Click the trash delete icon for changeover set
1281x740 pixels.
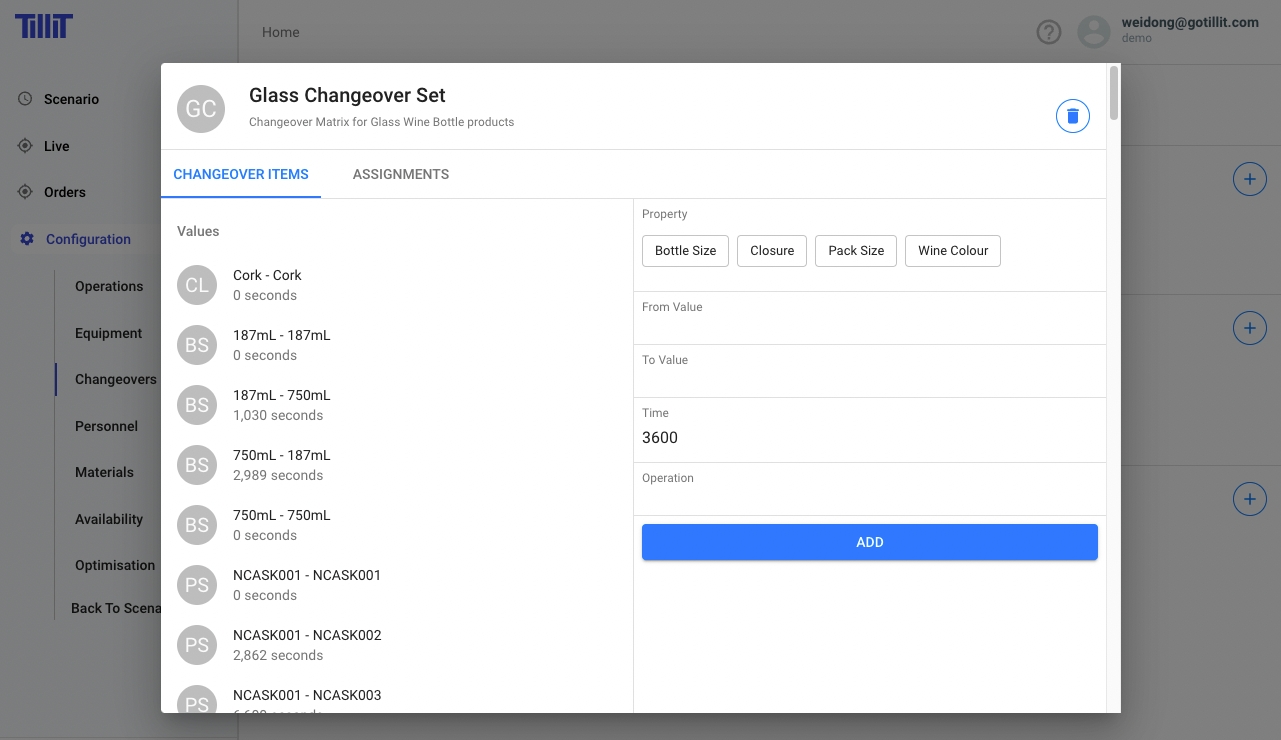click(1072, 116)
